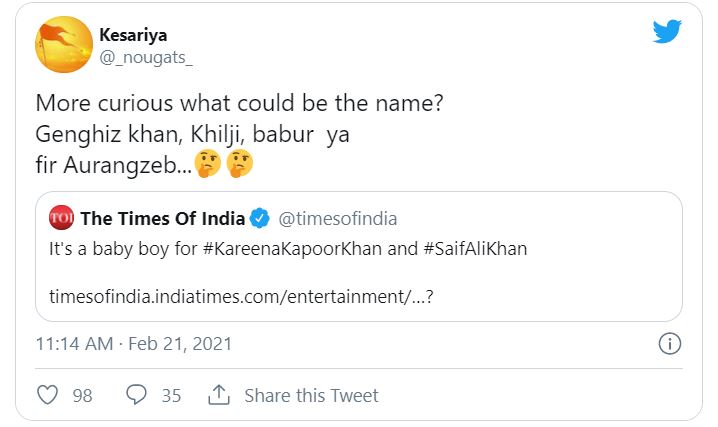Click the share arrow icon

219,395
